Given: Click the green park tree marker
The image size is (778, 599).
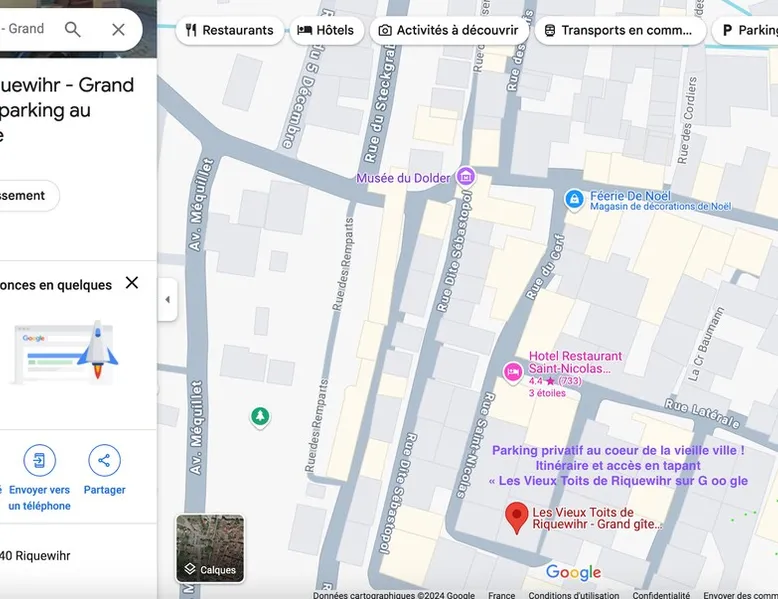Looking at the screenshot, I should [x=260, y=416].
